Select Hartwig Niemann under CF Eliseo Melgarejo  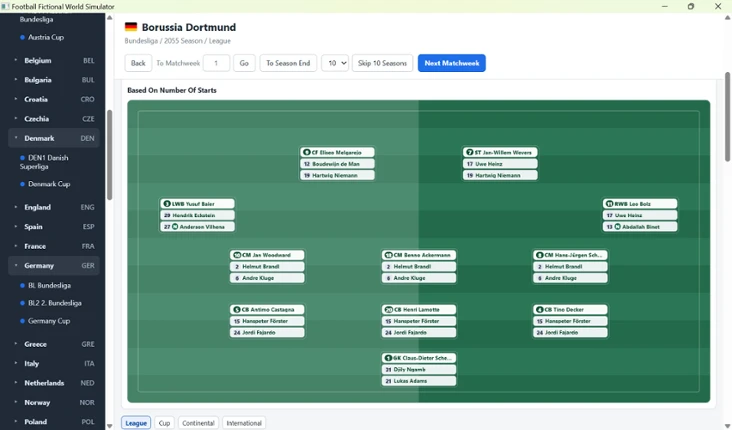click(x=337, y=176)
